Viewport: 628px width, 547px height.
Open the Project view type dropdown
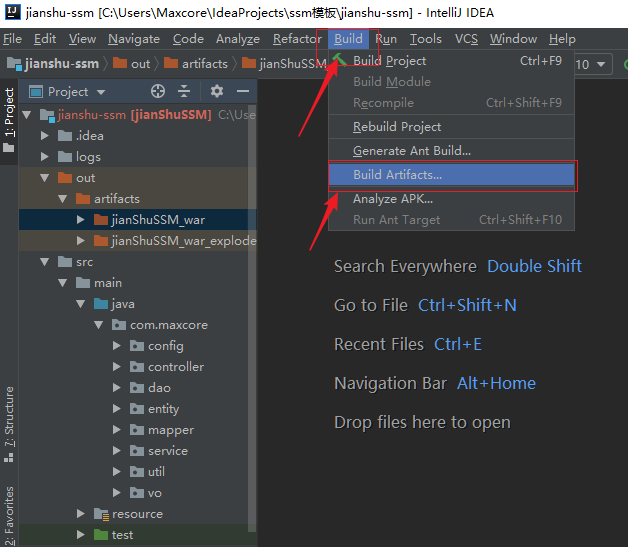point(101,92)
